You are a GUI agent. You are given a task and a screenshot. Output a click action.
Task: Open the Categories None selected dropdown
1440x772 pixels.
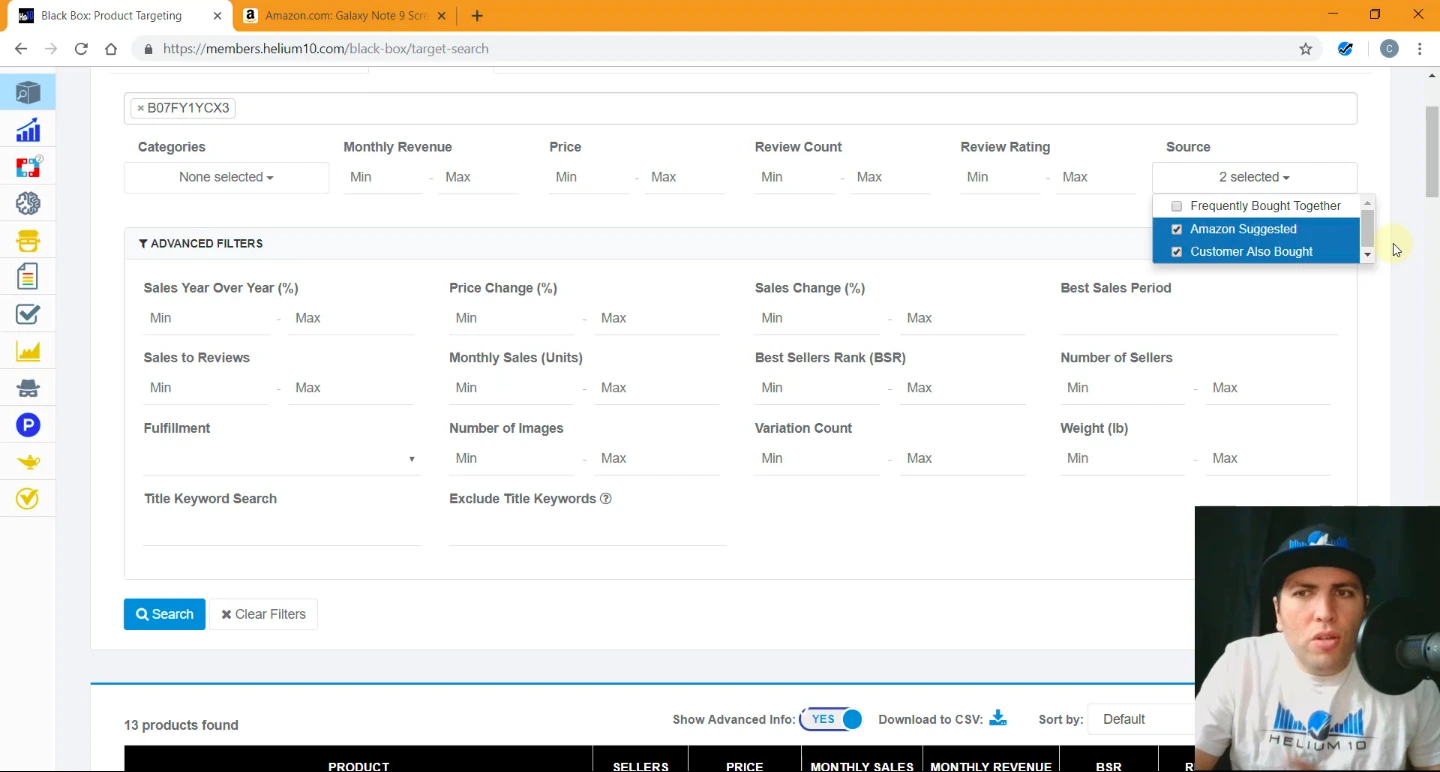[226, 177]
